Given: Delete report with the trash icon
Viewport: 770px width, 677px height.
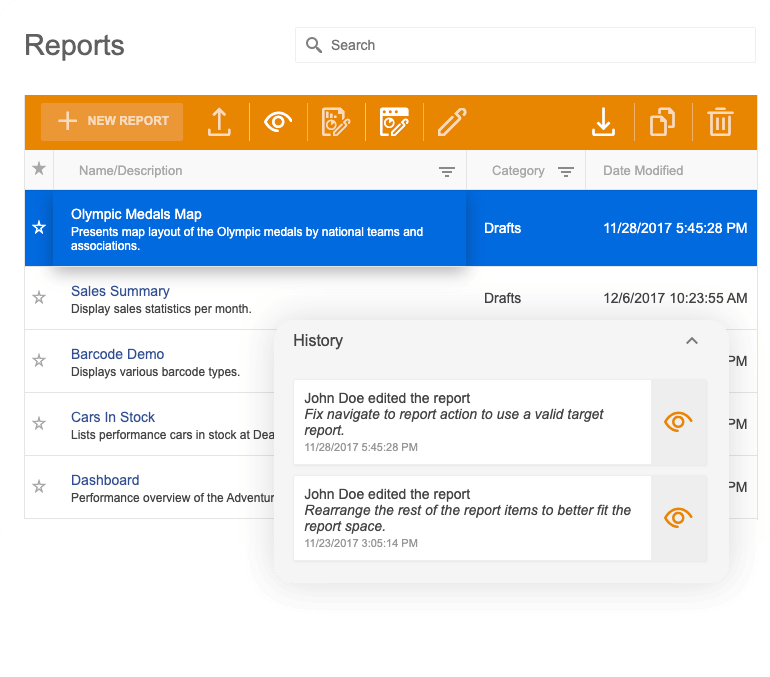Looking at the screenshot, I should [x=720, y=122].
